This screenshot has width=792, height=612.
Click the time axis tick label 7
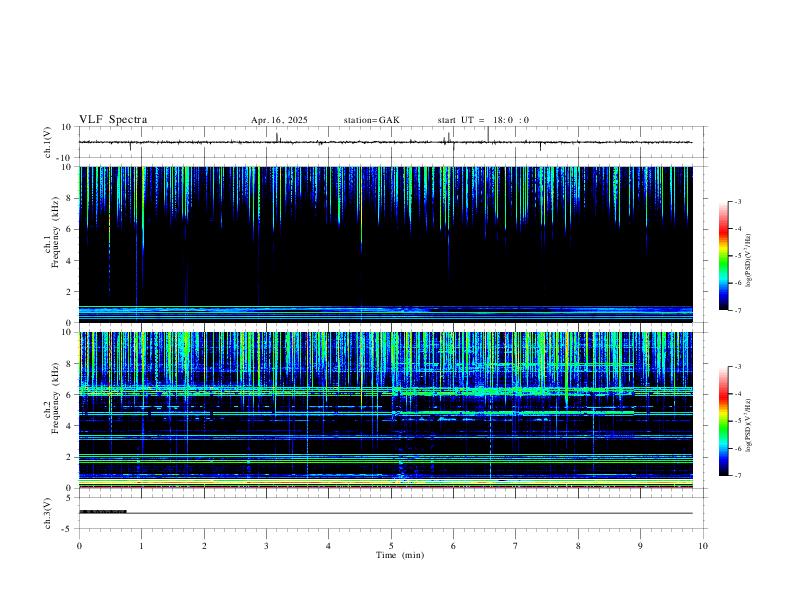tap(516, 546)
